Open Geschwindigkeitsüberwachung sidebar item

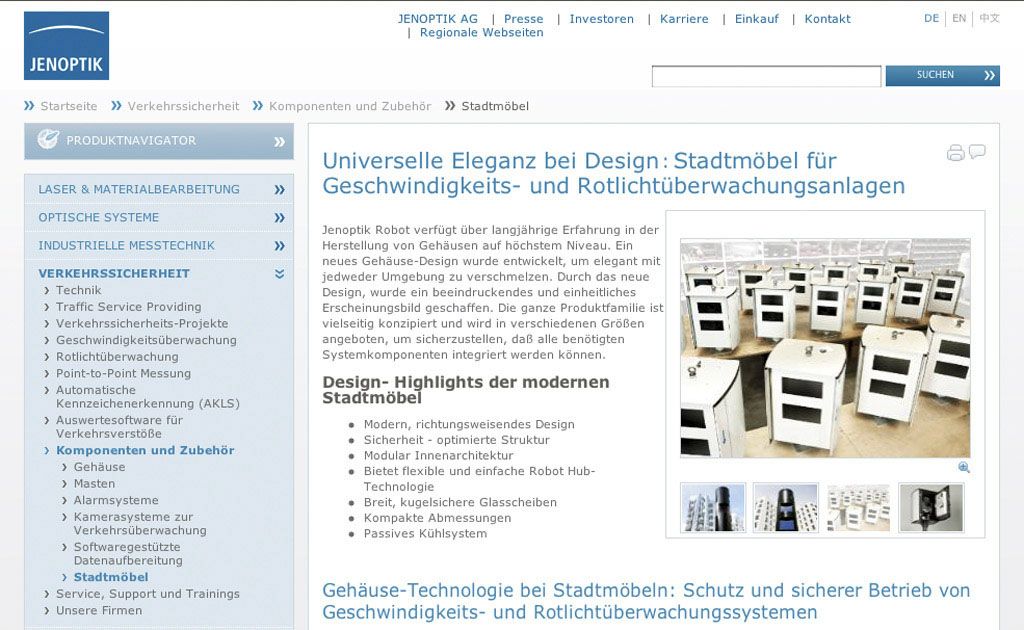(x=146, y=340)
